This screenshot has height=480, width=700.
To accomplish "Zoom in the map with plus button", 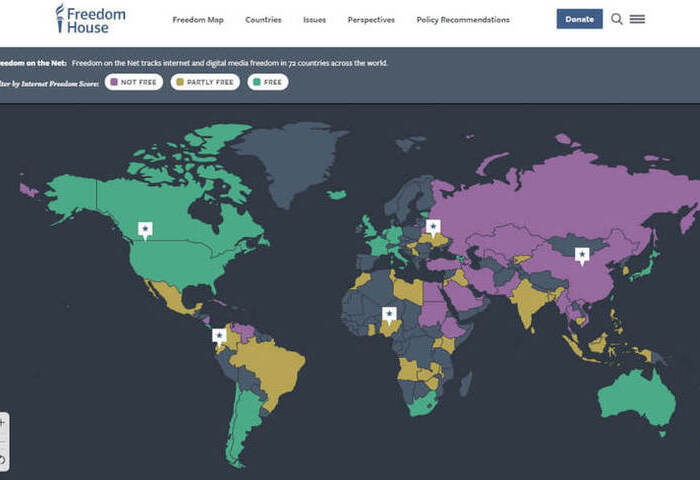I will point(3,422).
